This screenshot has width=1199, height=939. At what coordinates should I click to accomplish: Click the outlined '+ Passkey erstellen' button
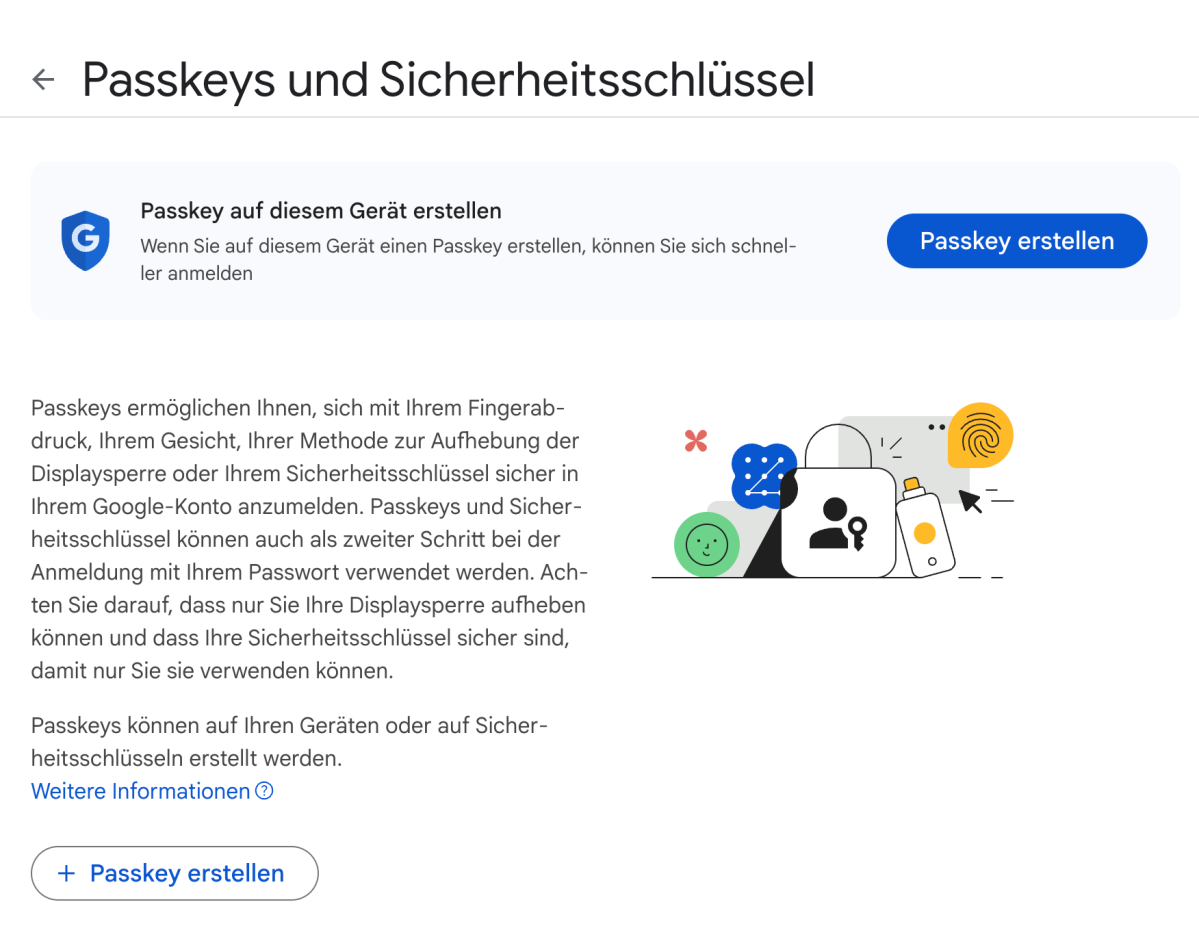click(174, 873)
